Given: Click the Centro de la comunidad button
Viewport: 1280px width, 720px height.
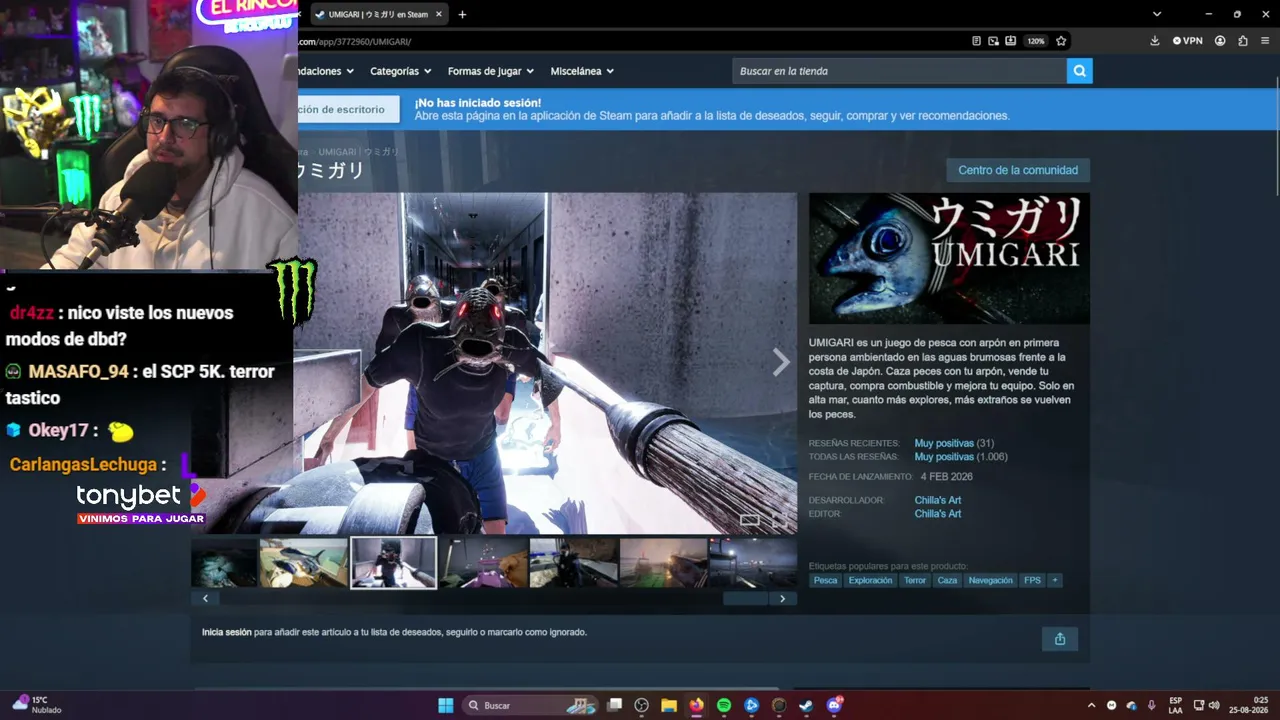Looking at the screenshot, I should (x=1018, y=170).
